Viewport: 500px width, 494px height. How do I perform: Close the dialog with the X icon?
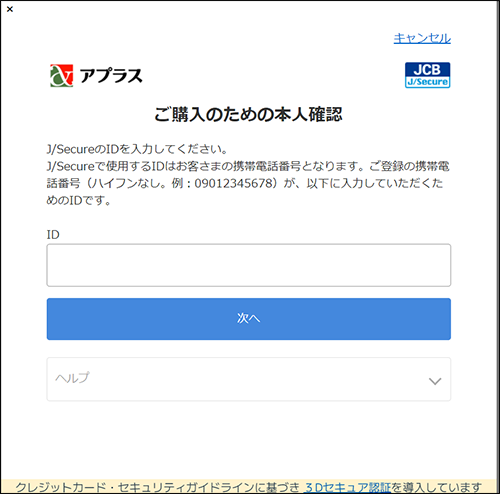[10, 9]
